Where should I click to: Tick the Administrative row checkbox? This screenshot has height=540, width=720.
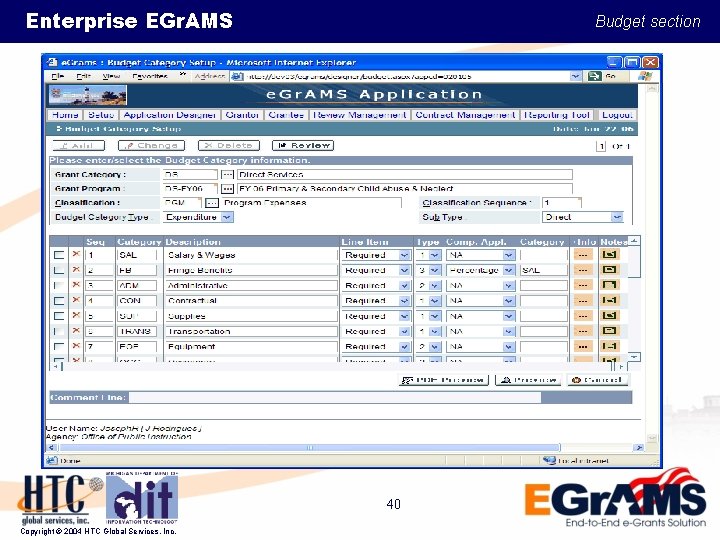59,285
